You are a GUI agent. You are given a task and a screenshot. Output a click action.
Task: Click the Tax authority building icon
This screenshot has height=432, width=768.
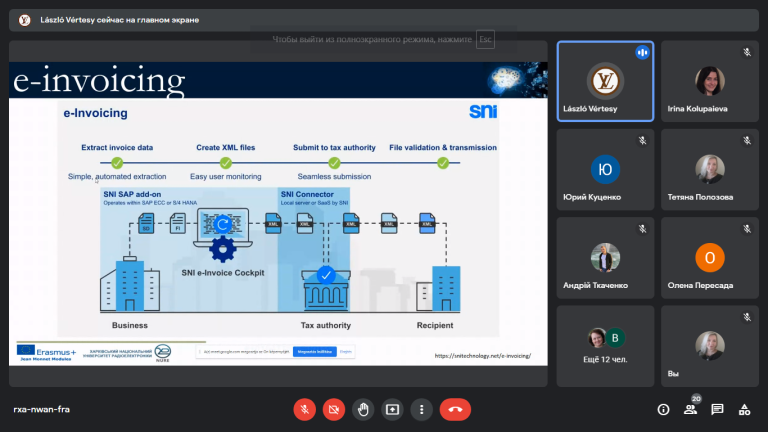pyautogui.click(x=326, y=289)
